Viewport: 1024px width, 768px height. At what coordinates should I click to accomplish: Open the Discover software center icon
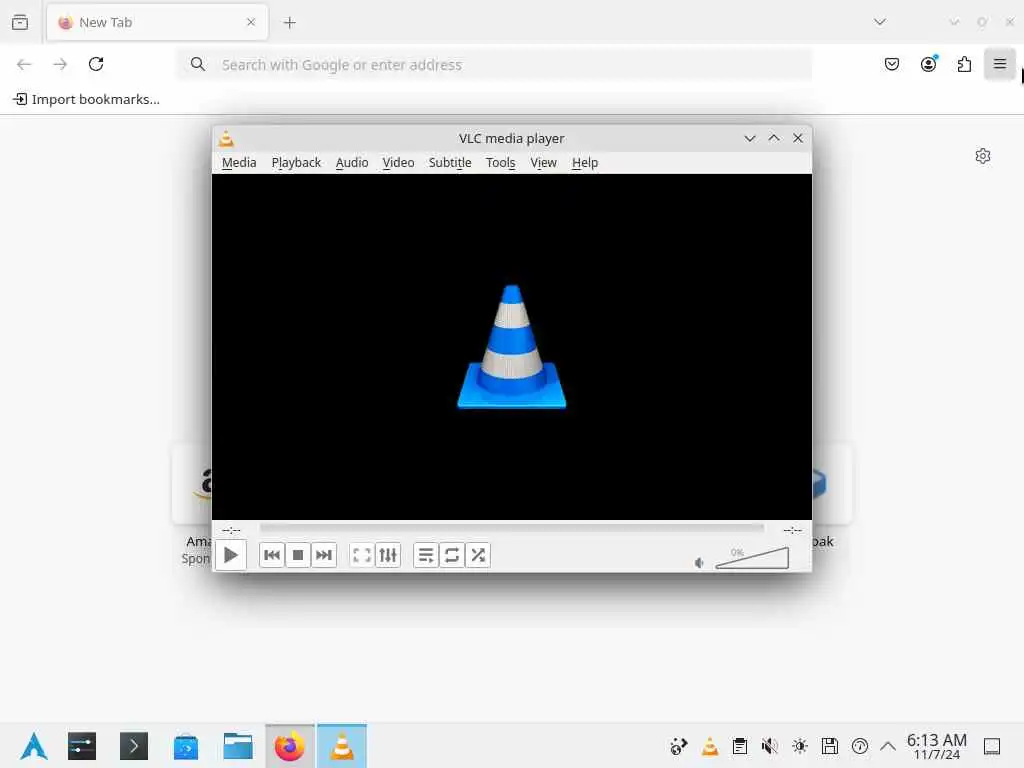(x=186, y=746)
